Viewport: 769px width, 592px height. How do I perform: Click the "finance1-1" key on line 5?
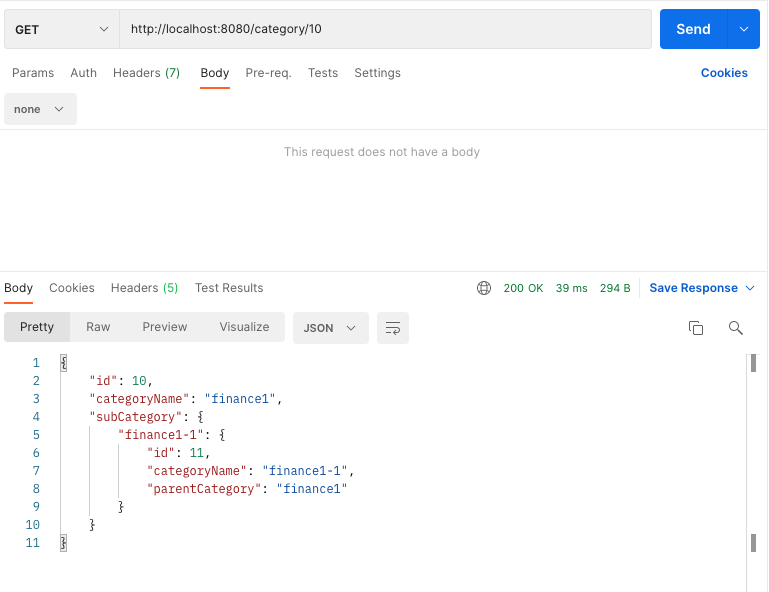click(161, 435)
